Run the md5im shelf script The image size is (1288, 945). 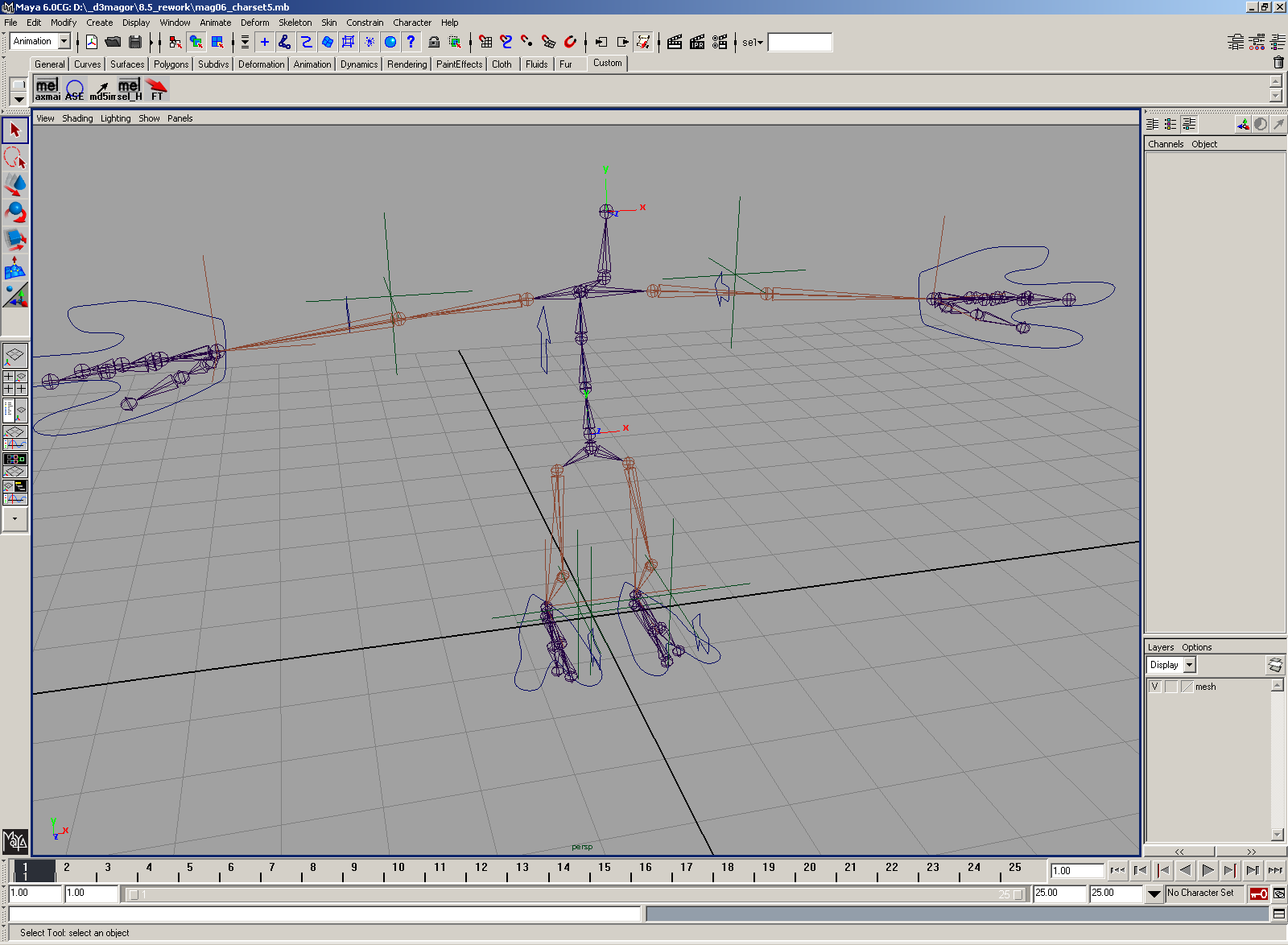(x=102, y=89)
